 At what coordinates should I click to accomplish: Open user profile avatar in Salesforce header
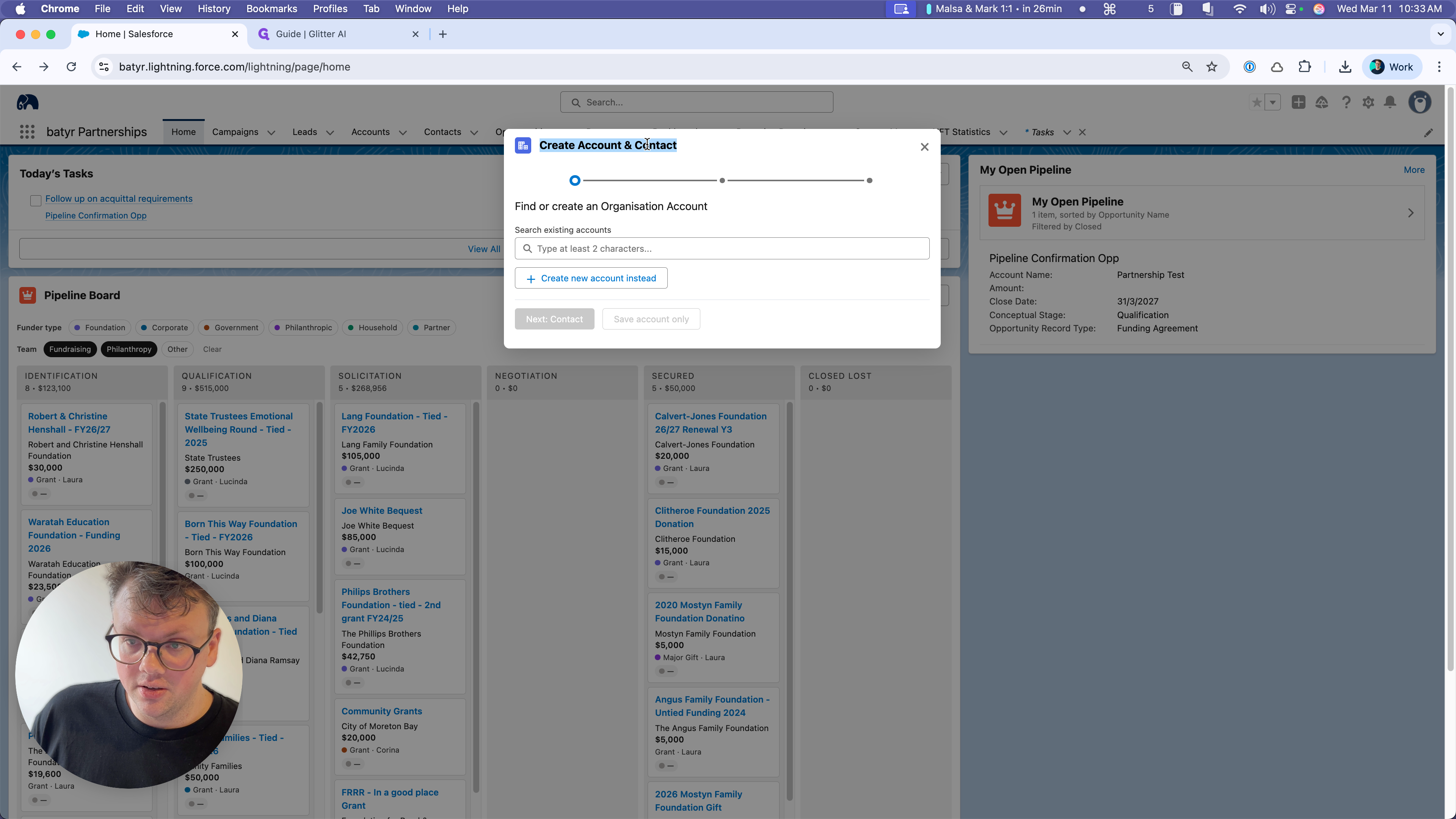point(1419,102)
